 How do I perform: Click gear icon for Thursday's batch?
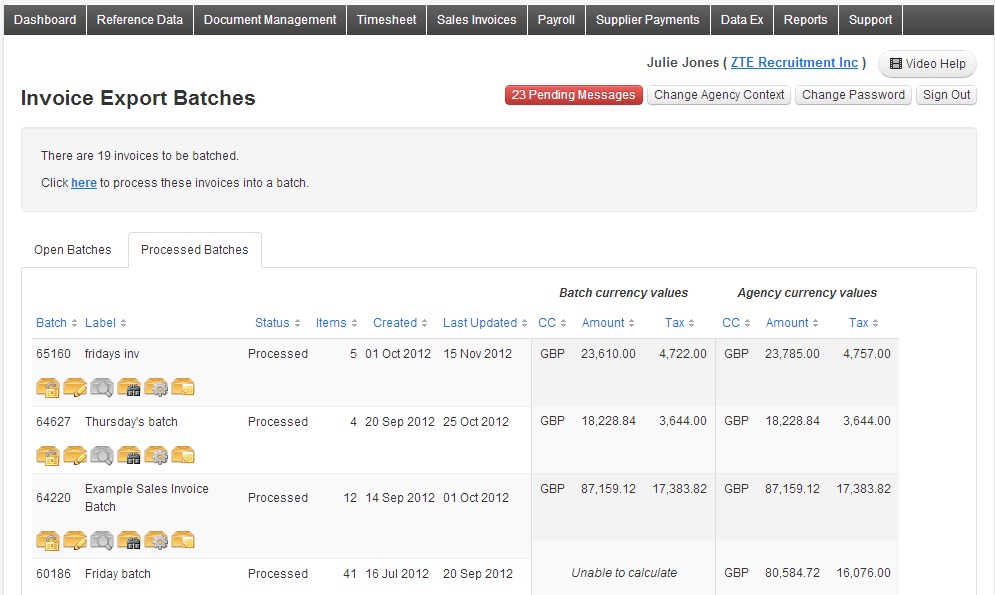[x=156, y=455]
